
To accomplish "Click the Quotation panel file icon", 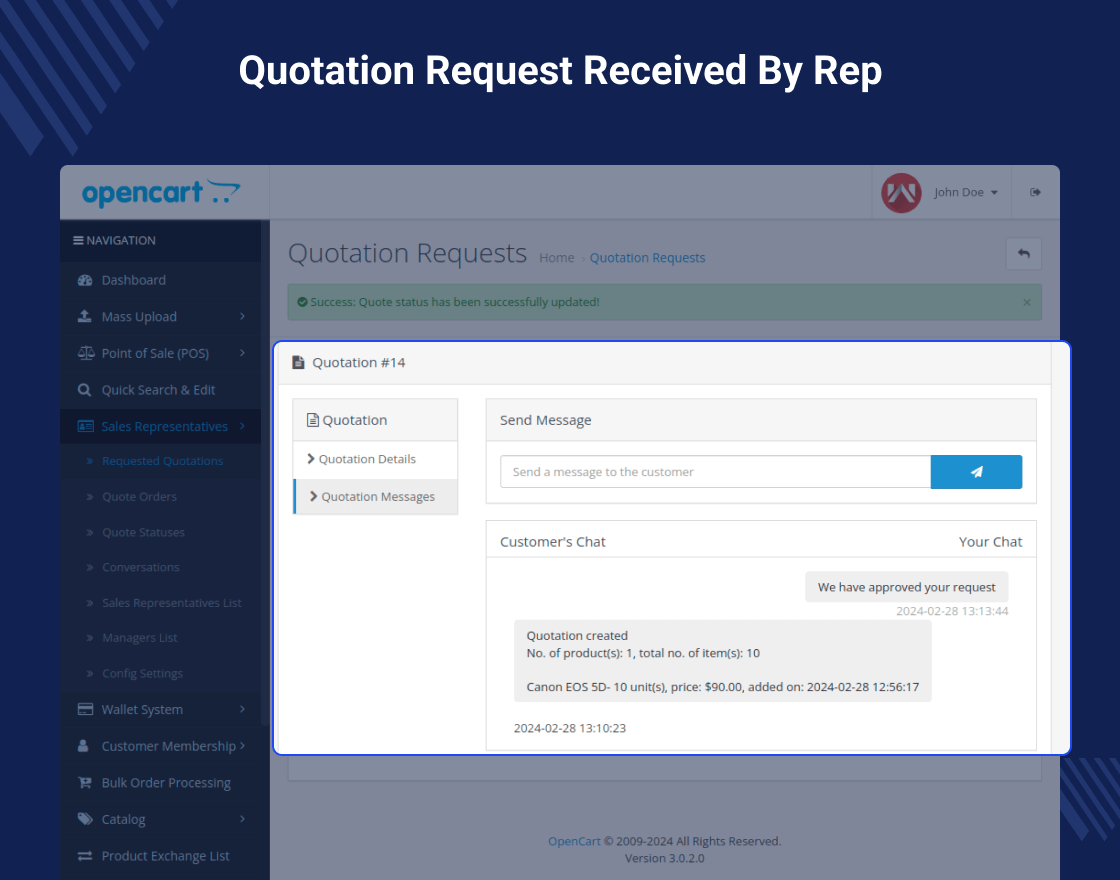I will [x=312, y=420].
